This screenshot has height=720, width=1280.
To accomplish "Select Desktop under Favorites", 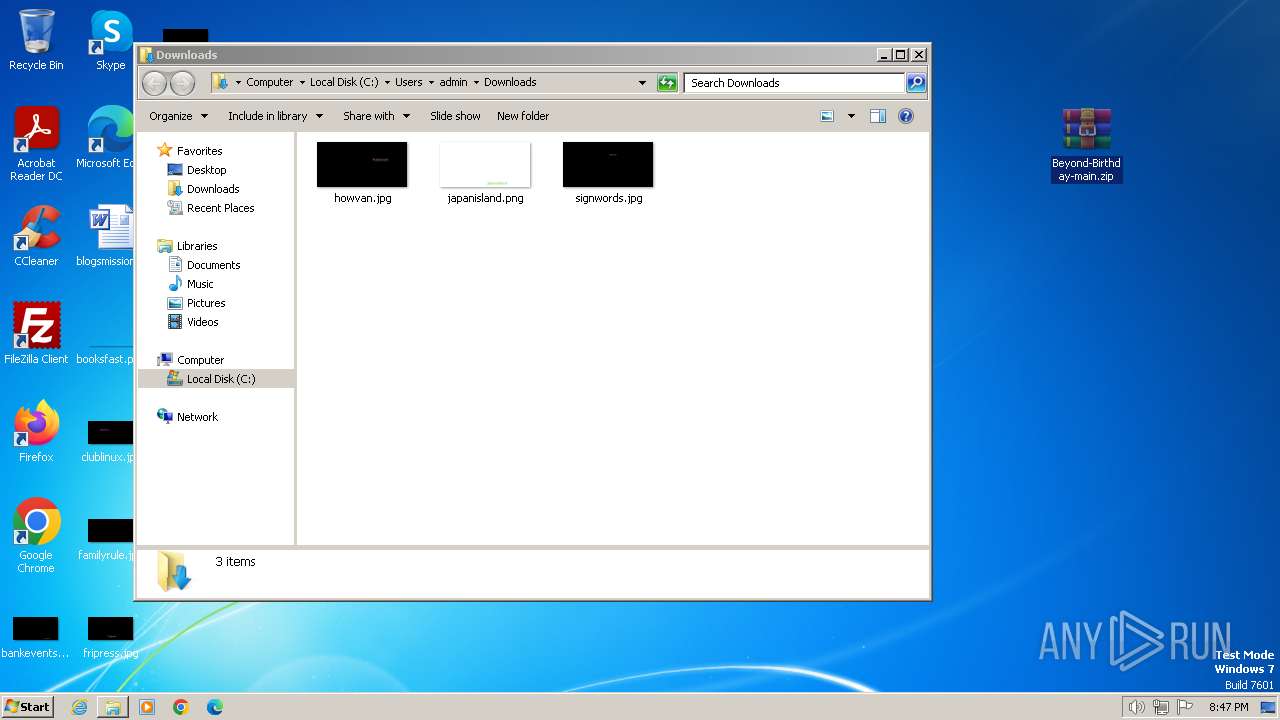I will (206, 170).
